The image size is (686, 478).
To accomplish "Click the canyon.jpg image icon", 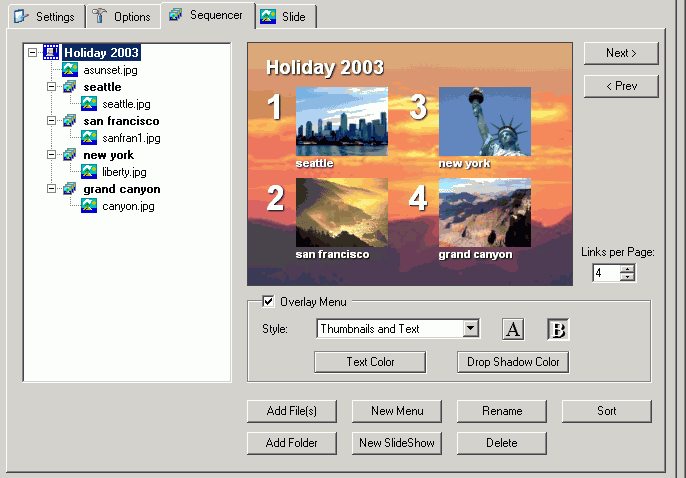I will (89, 206).
